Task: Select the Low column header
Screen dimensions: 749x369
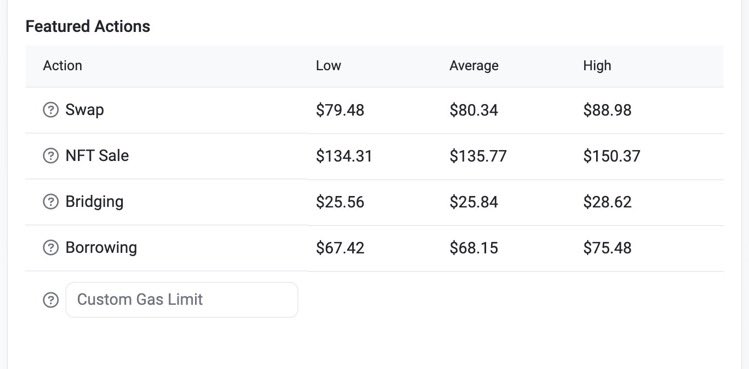Action: (329, 65)
